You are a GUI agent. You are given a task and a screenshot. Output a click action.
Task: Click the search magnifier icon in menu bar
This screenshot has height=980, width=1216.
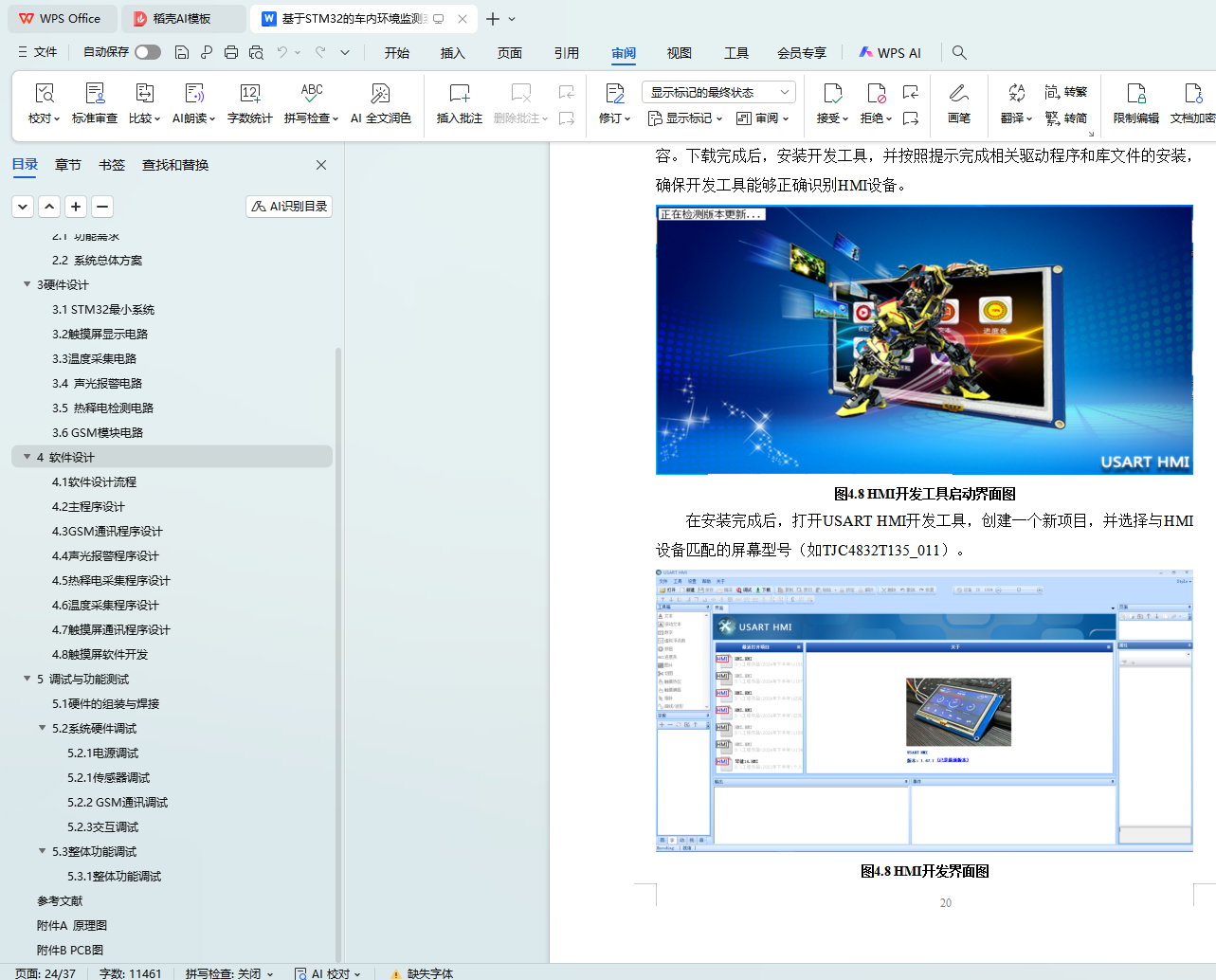(x=959, y=52)
